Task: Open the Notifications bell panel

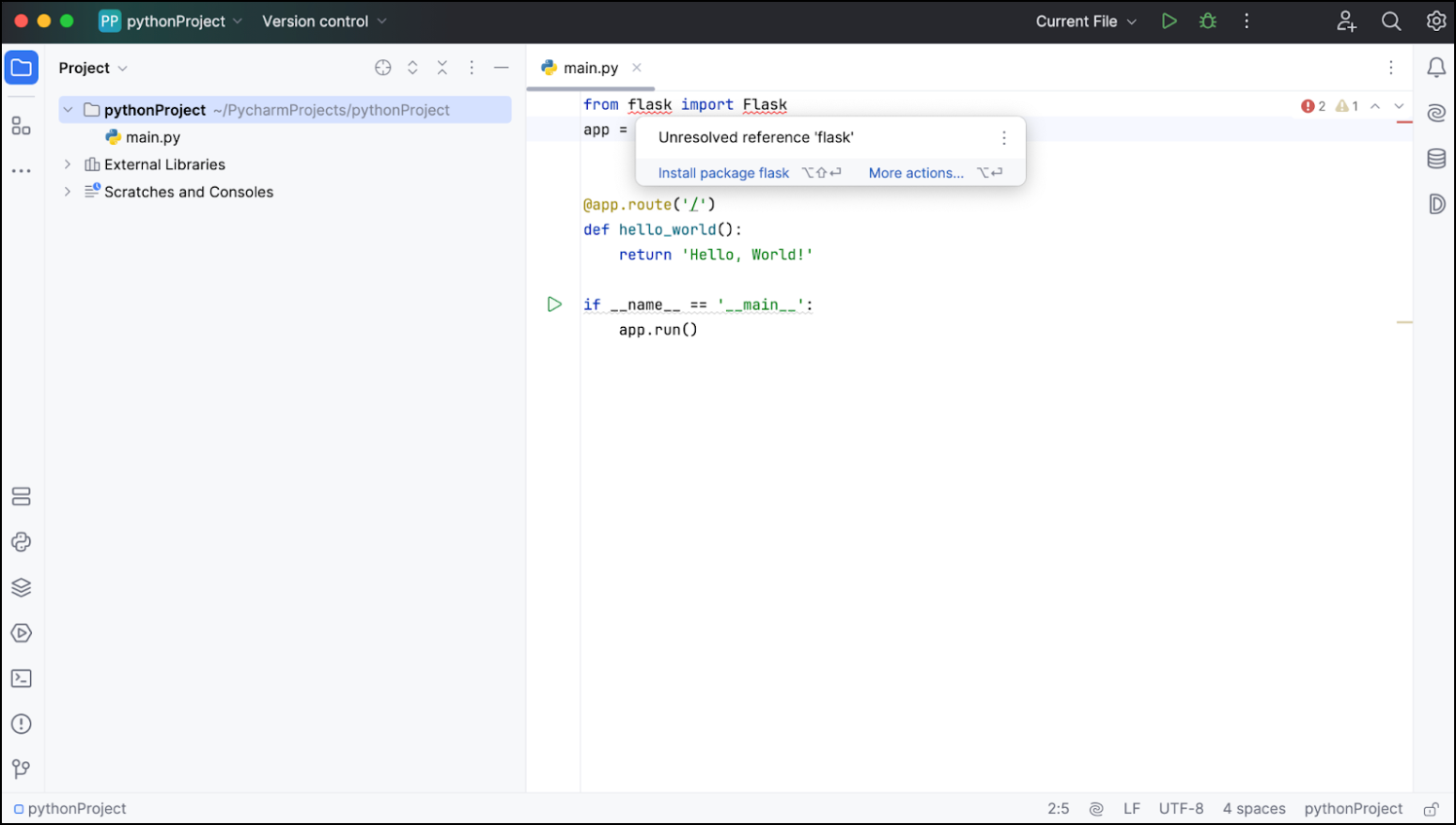Action: (1436, 68)
